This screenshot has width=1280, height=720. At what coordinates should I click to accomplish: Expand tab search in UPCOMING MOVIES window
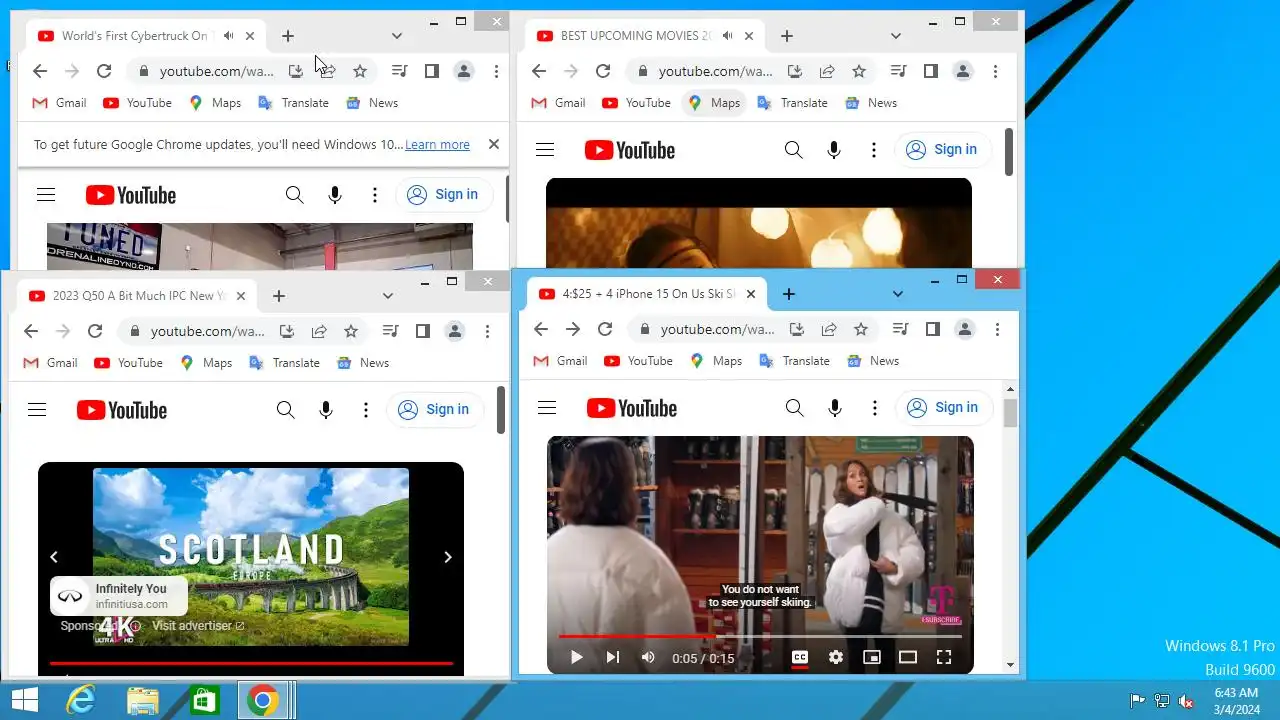click(896, 36)
